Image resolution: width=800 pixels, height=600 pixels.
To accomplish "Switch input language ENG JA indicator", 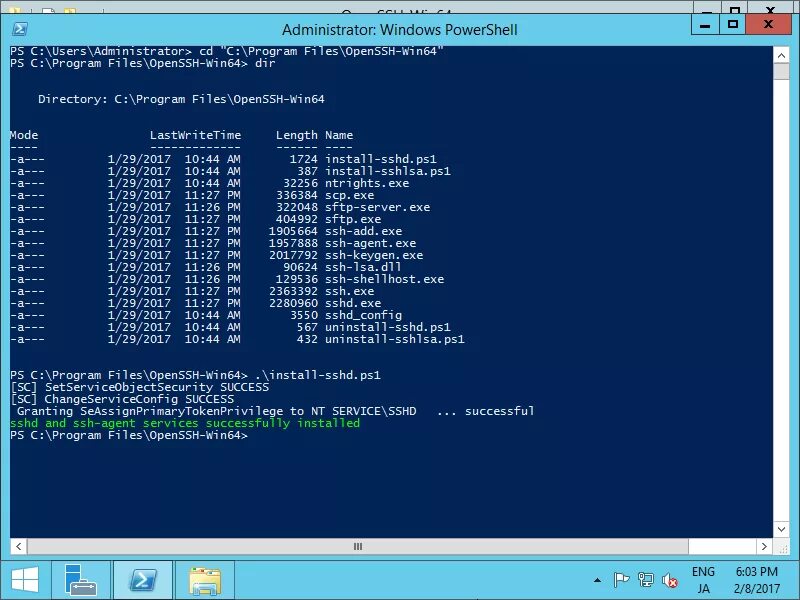I will 703,580.
